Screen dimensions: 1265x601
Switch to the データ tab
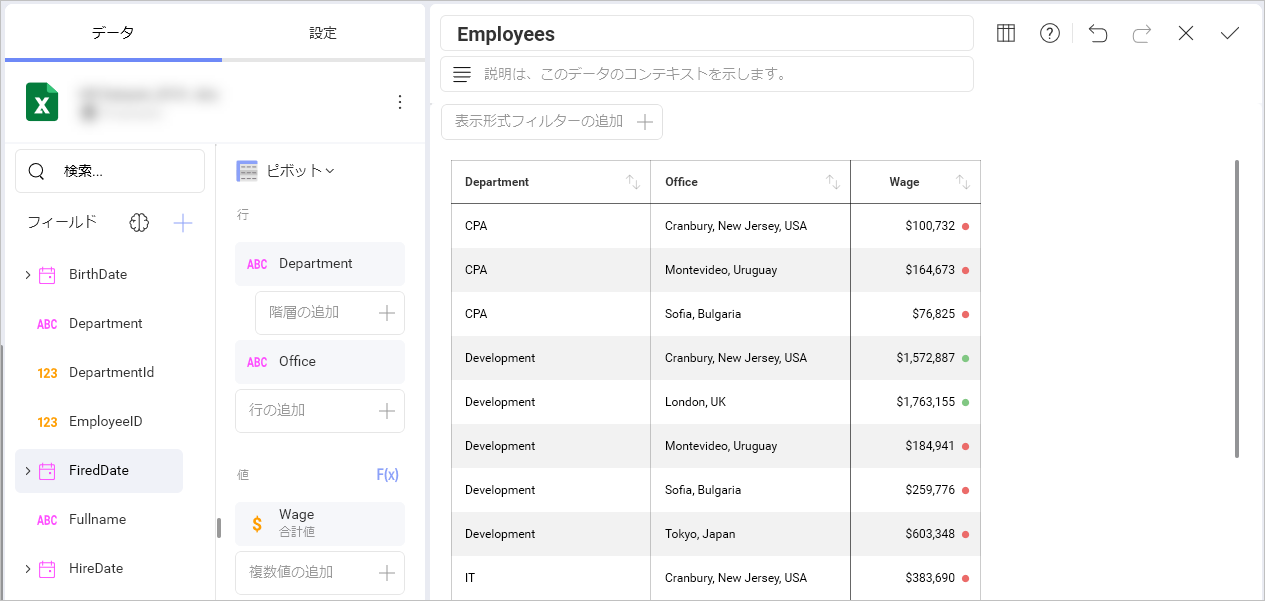(113, 33)
